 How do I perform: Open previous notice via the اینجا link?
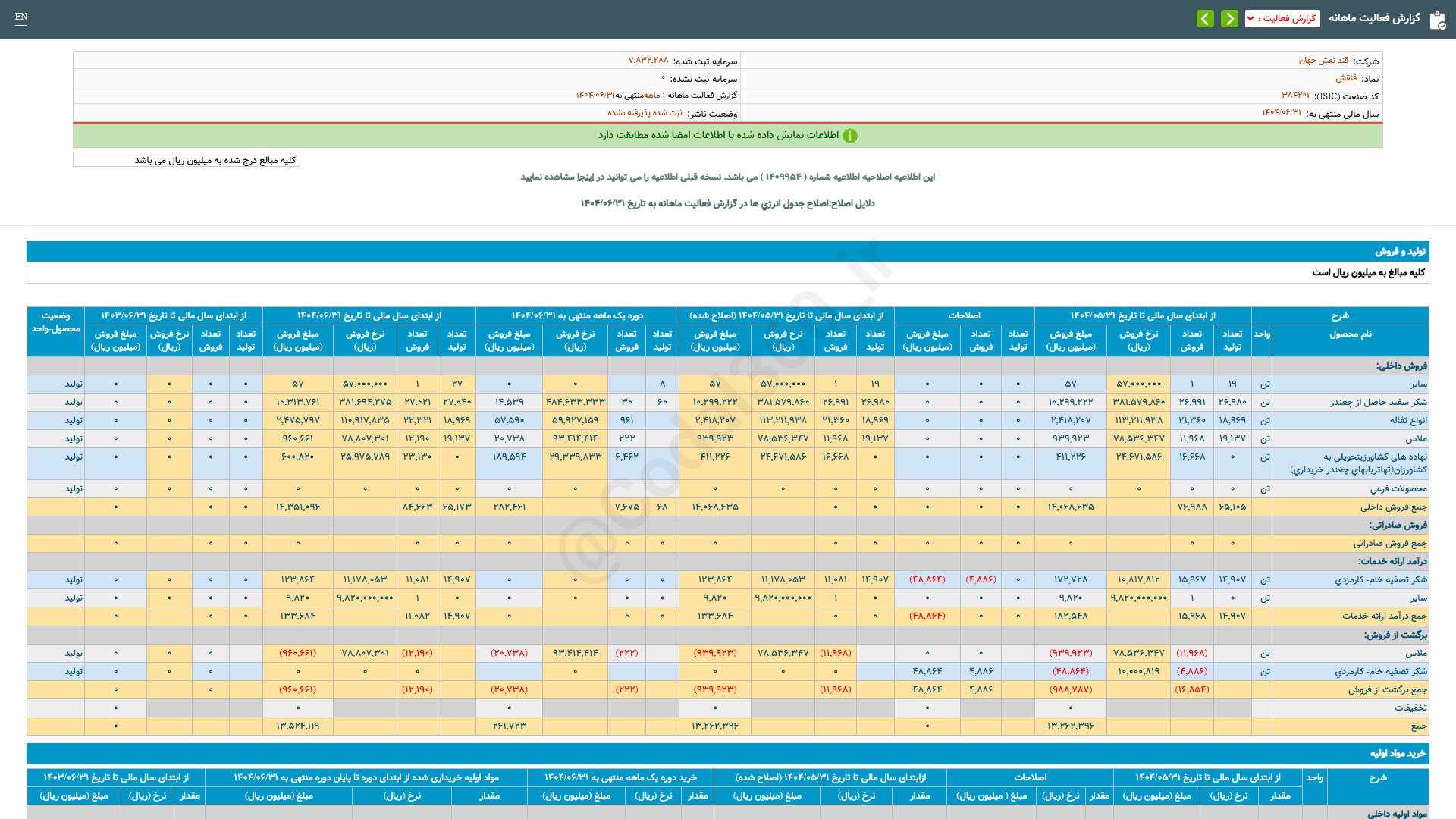[x=584, y=177]
